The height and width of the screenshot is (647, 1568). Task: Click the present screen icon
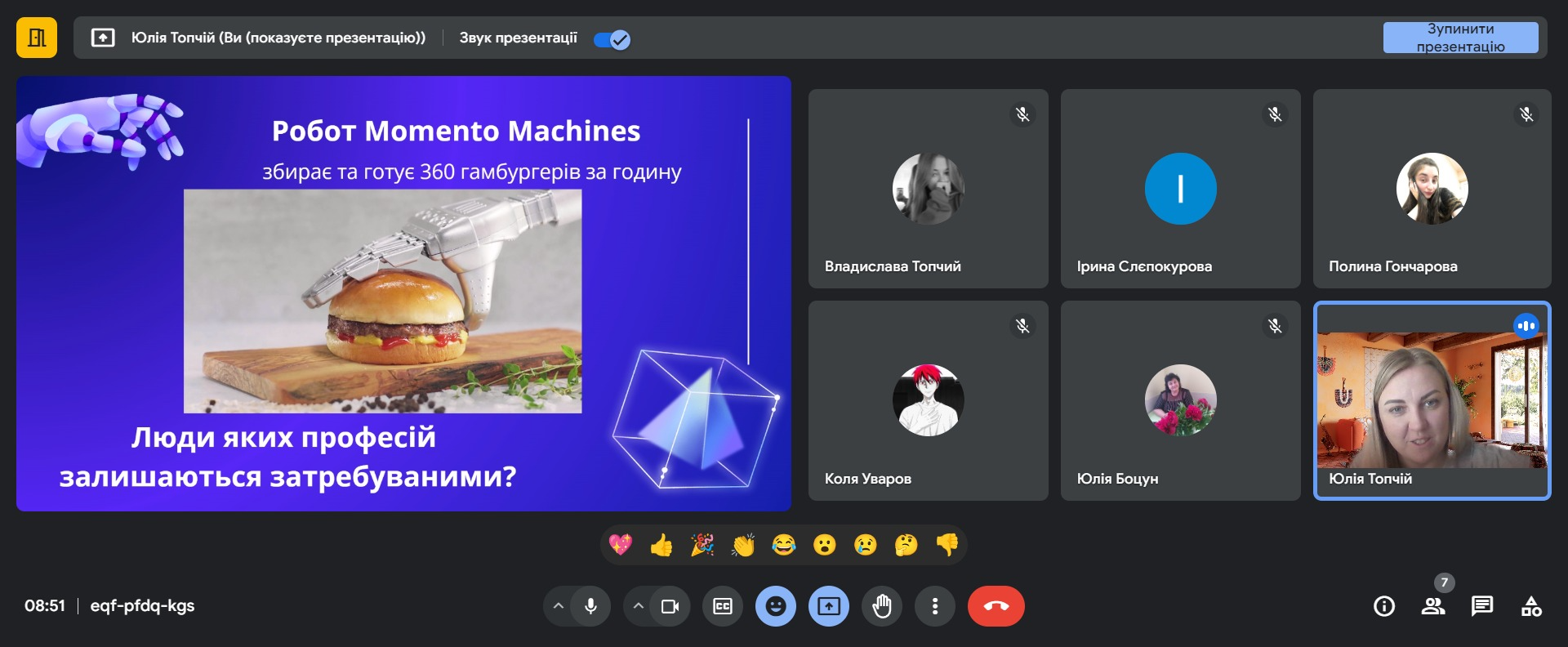tap(829, 606)
